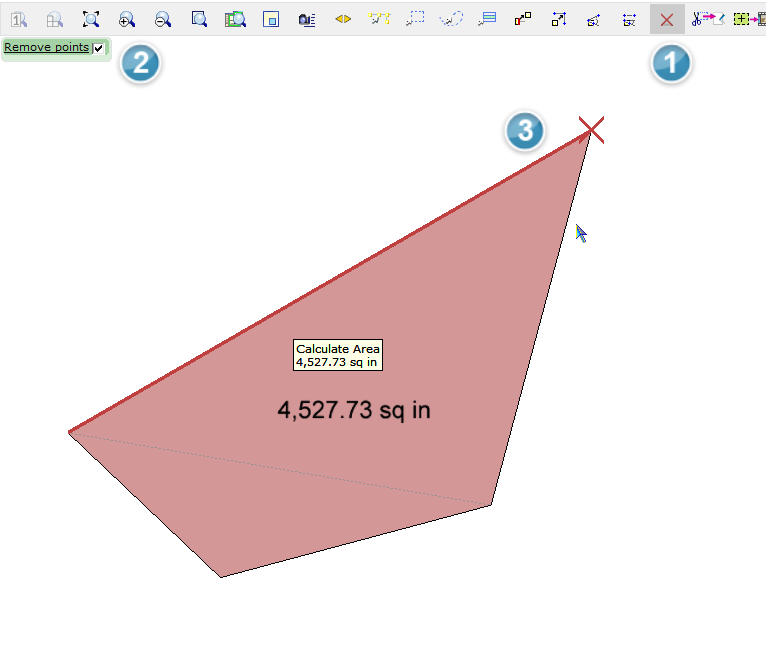Viewport: 766px width, 656px height.
Task: Click the Remove points label
Action: click(x=46, y=47)
